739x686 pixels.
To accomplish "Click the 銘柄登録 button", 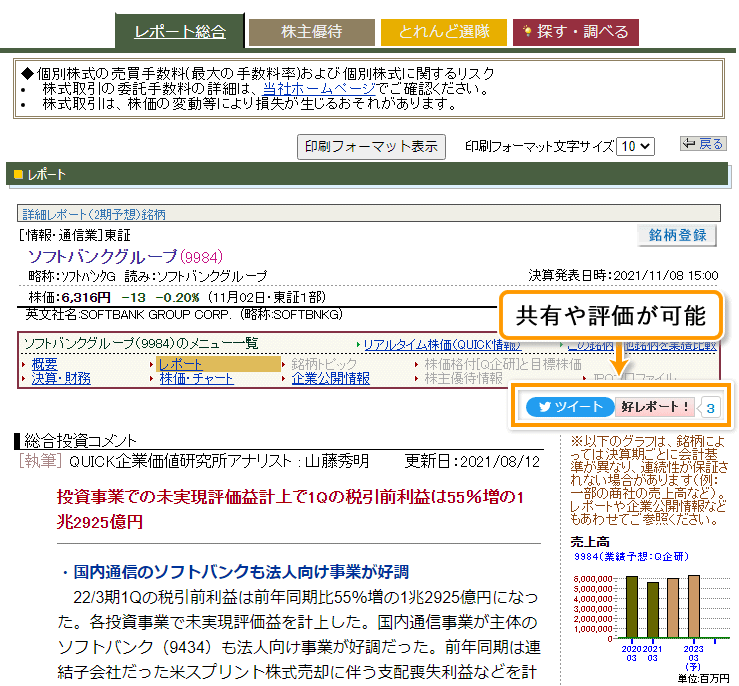I will [677, 235].
